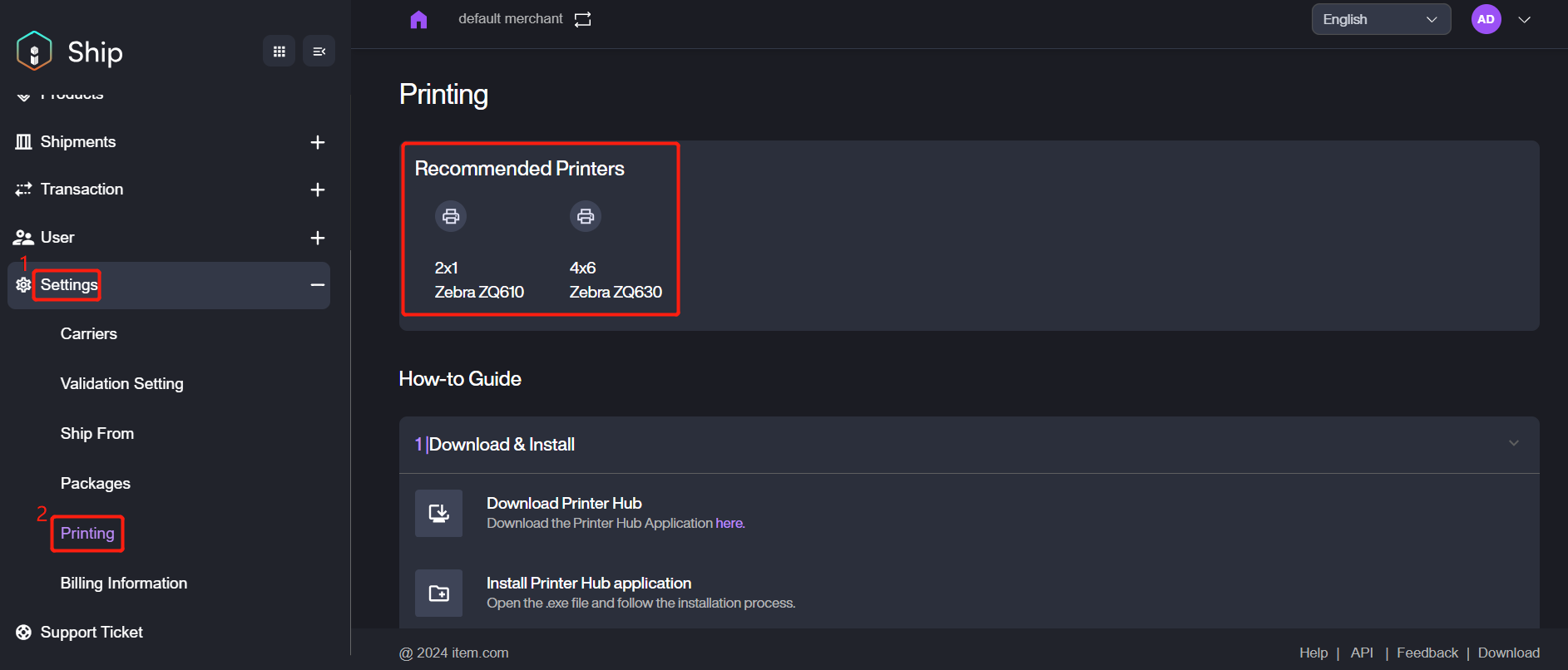The width and height of the screenshot is (1568, 670).
Task: Click the 2x1 Zebra ZQ610 printer icon
Action: point(451,216)
